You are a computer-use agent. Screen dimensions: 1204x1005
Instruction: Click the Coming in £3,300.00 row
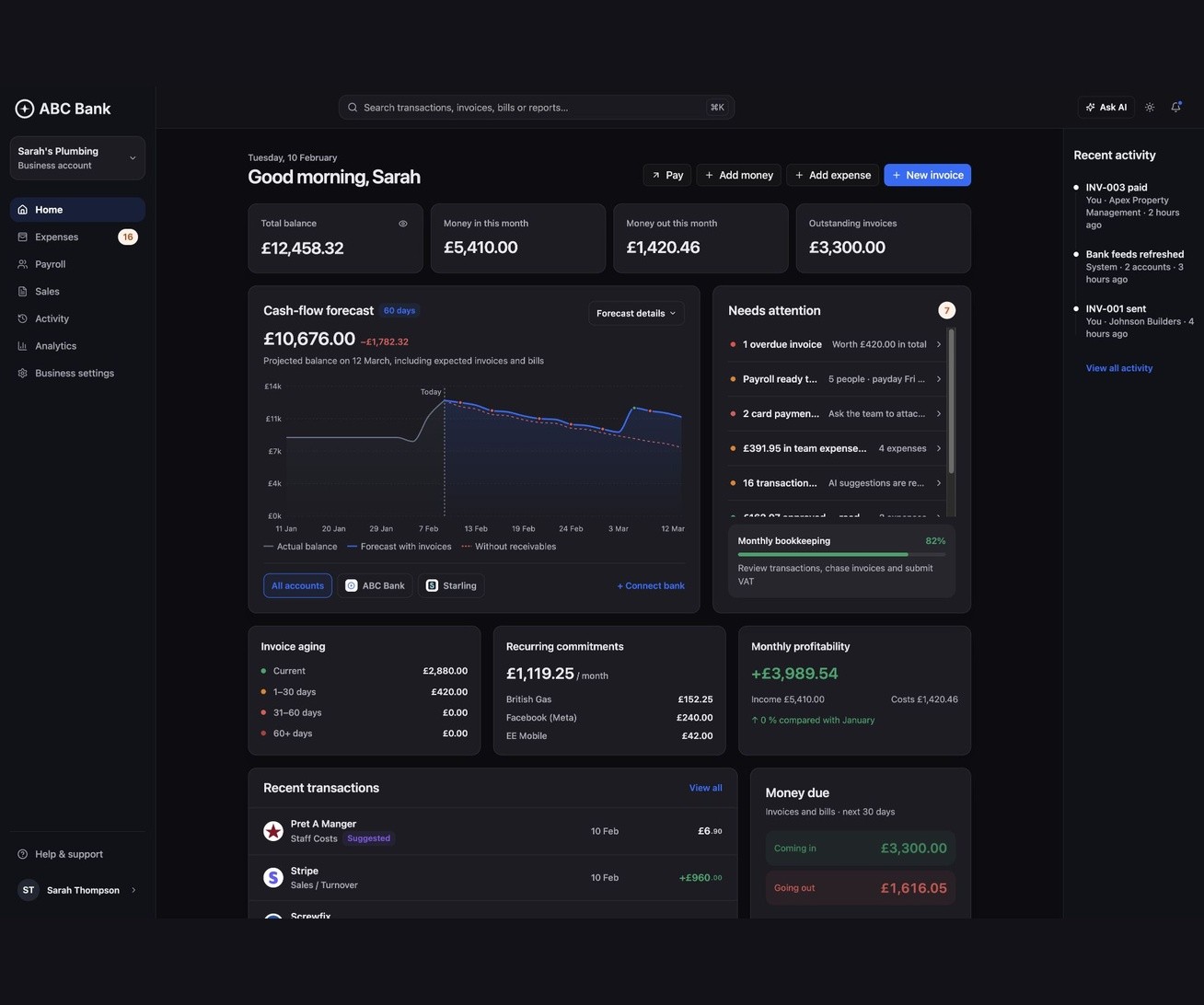861,849
